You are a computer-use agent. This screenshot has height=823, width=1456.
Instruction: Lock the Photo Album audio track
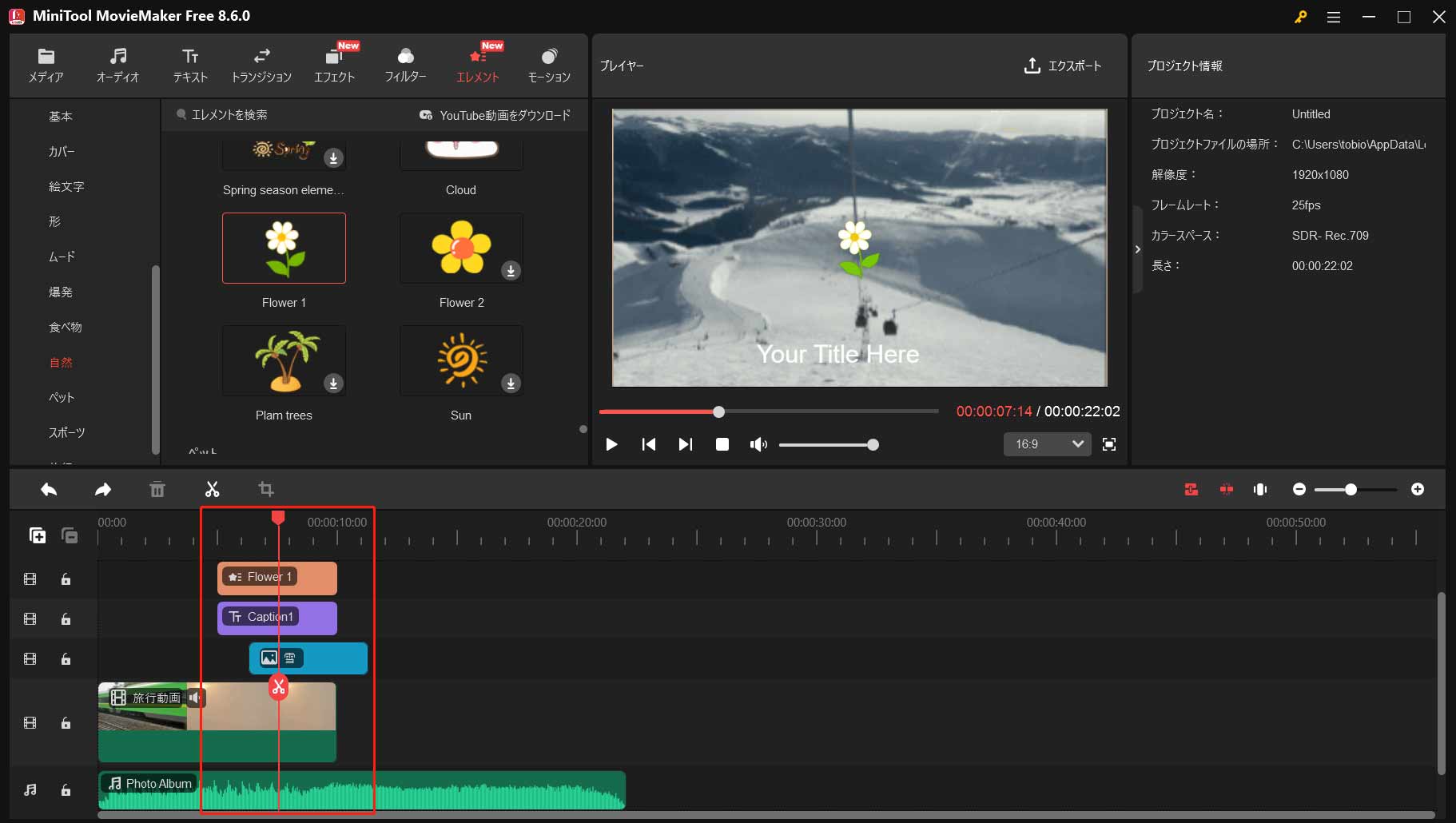(66, 790)
